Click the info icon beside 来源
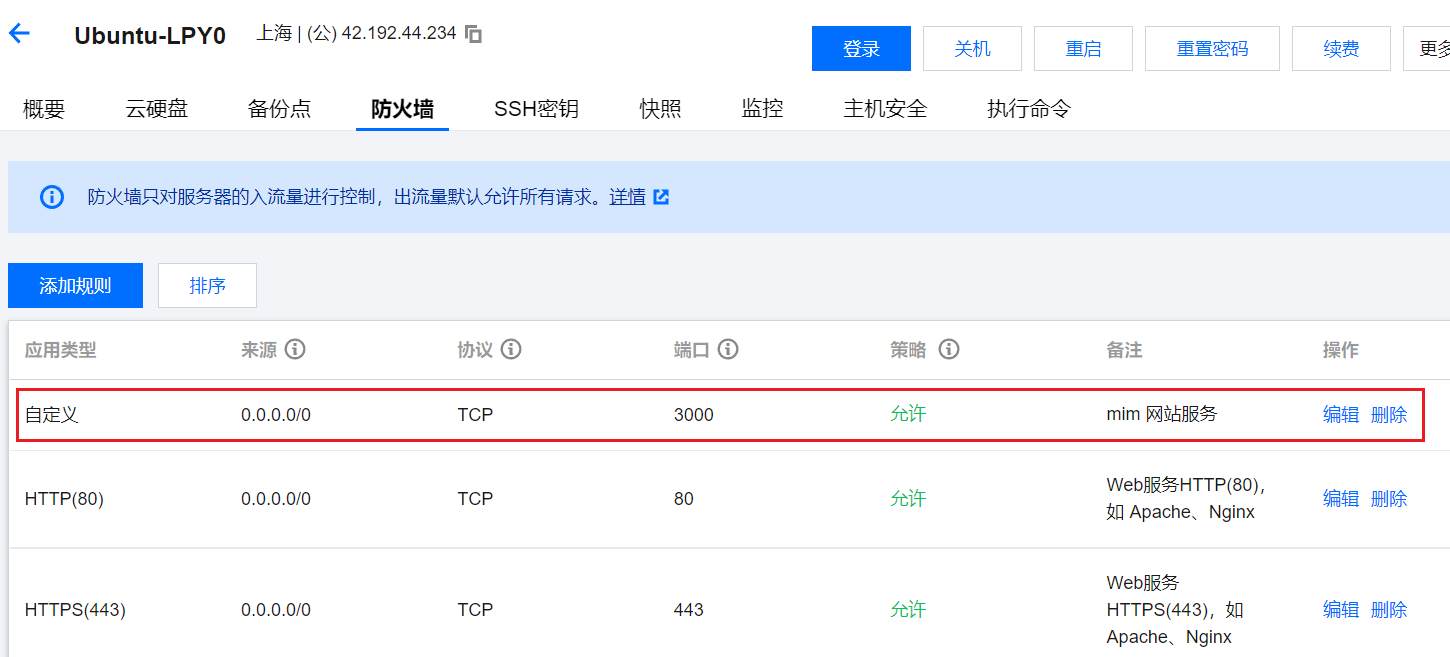 (295, 350)
